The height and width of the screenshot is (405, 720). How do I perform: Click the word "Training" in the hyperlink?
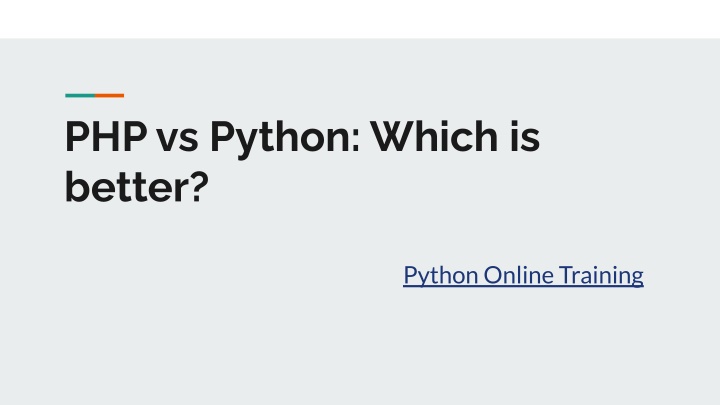[601, 276]
